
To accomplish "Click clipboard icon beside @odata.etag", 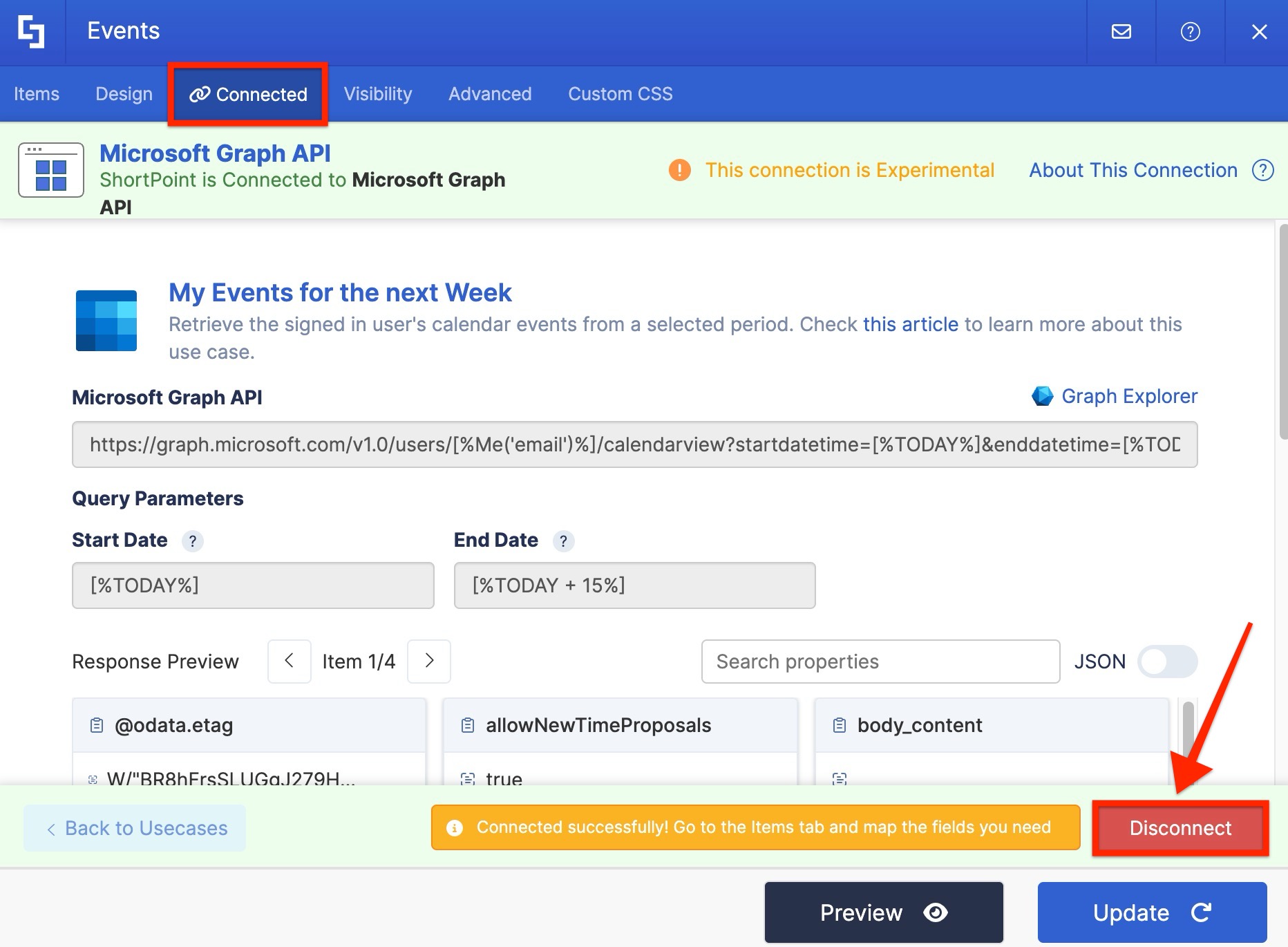I will (x=97, y=726).
